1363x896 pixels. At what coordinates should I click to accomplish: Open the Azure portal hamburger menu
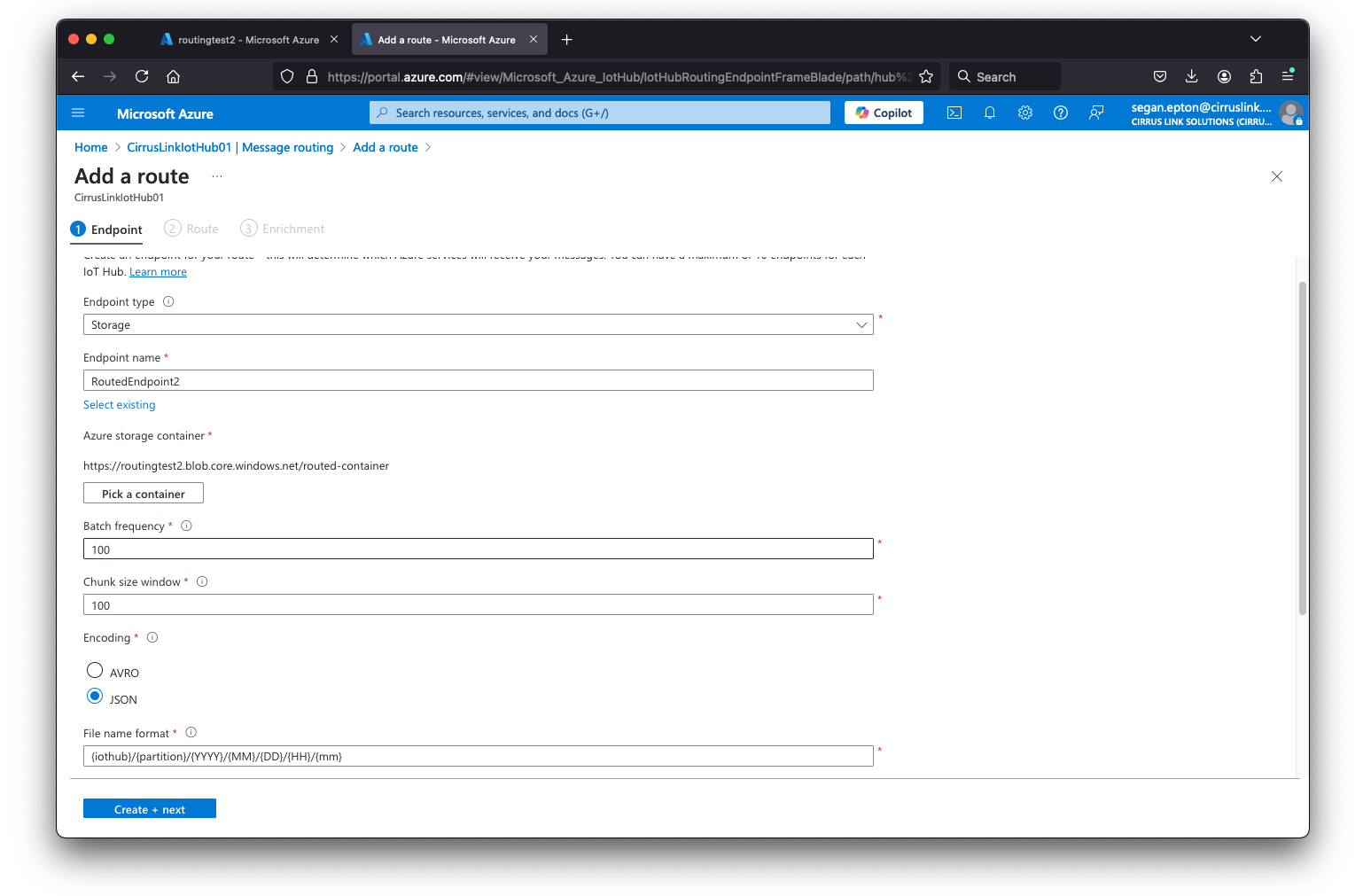point(78,113)
